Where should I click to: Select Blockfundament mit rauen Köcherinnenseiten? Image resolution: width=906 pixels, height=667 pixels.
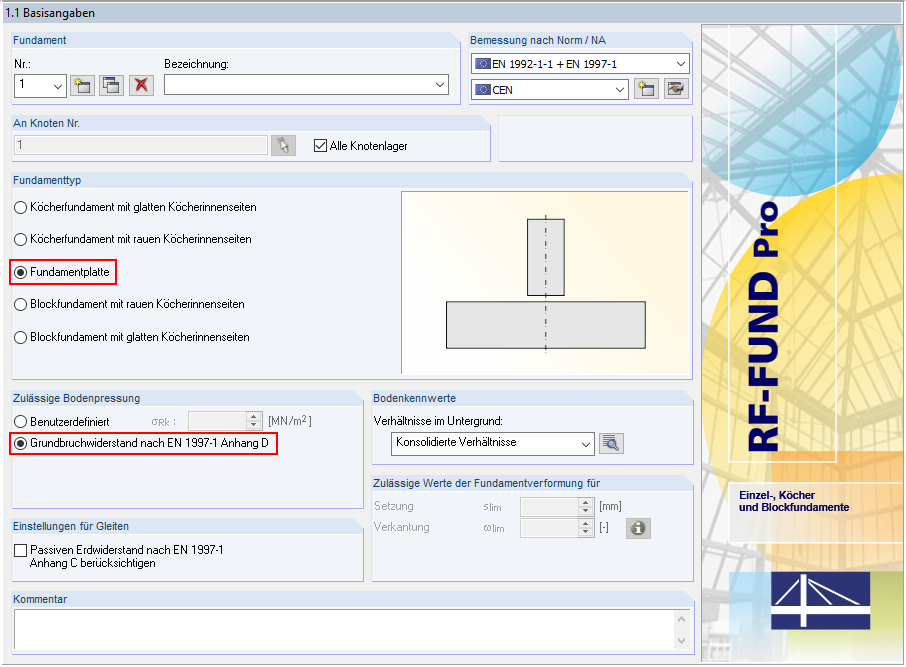point(21,305)
